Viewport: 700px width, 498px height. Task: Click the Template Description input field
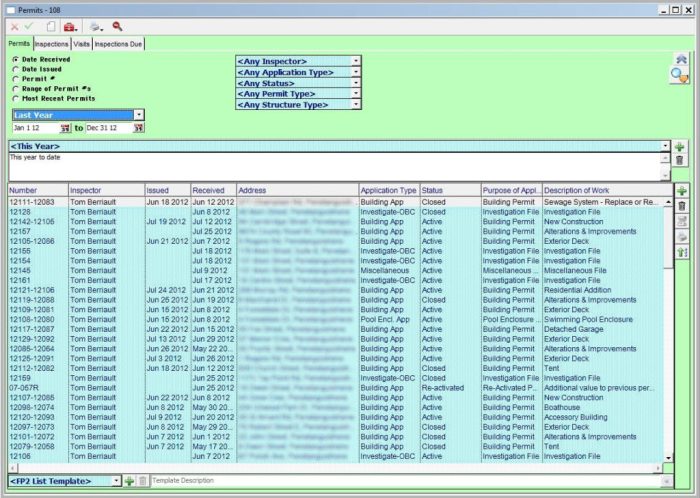pos(406,481)
